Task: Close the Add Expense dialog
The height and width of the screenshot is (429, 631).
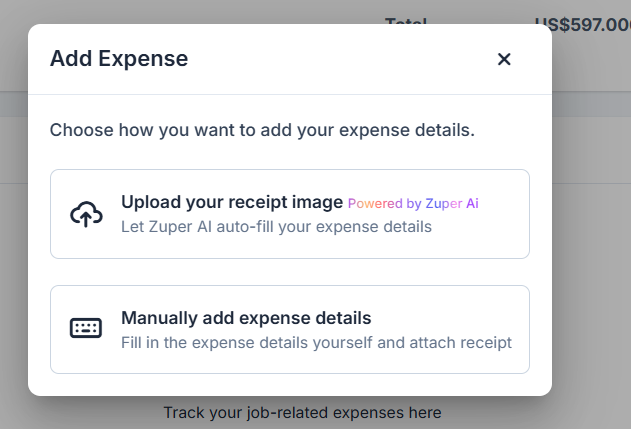Action: (x=504, y=59)
